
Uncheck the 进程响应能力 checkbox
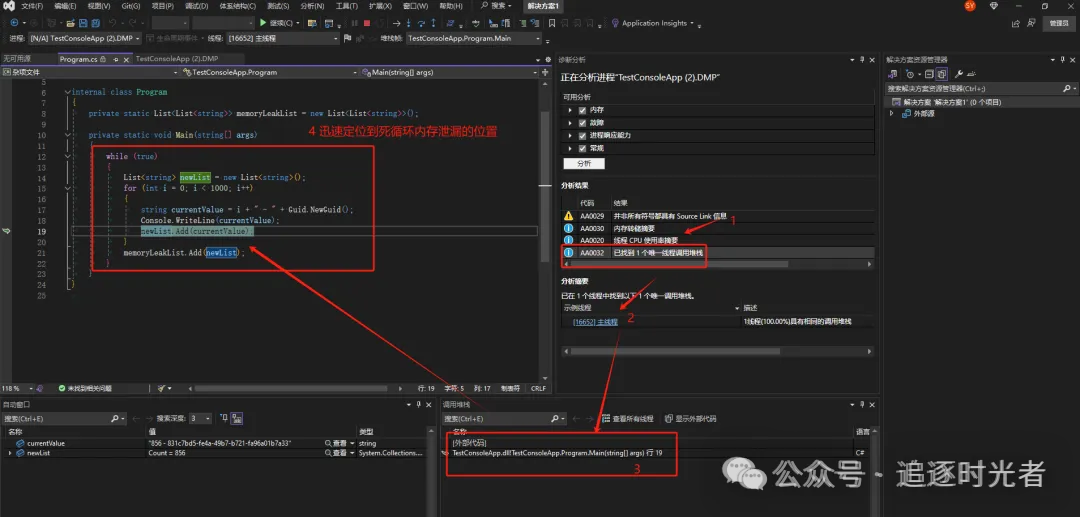point(581,135)
